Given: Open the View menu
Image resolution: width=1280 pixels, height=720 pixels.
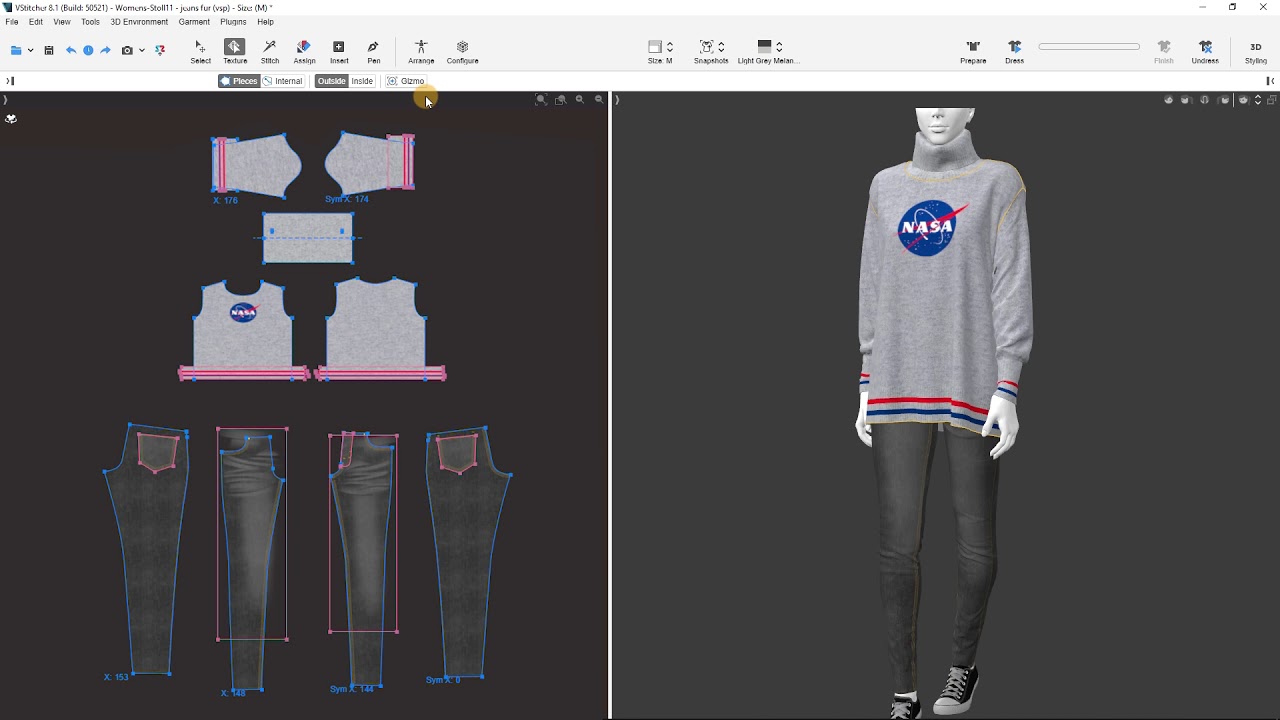Looking at the screenshot, I should (62, 22).
